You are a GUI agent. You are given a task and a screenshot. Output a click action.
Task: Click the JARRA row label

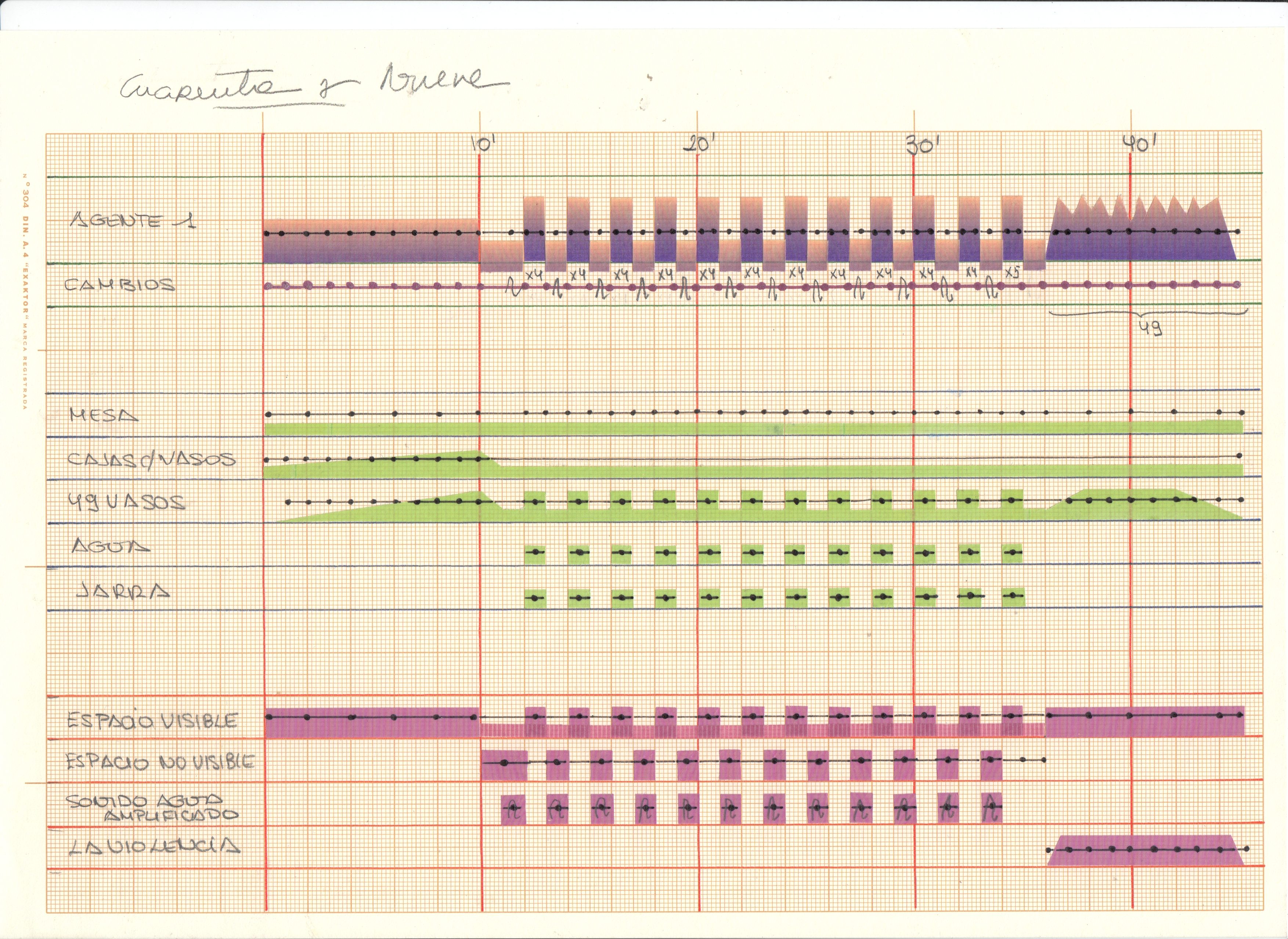[123, 592]
